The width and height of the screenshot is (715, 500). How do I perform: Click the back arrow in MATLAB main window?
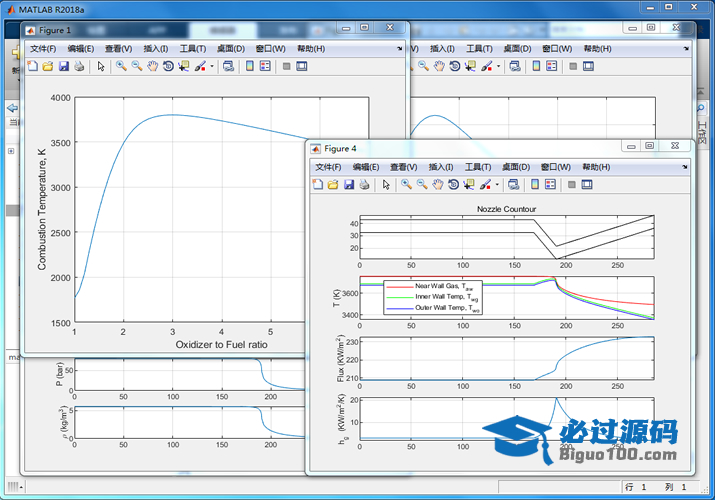pos(12,107)
